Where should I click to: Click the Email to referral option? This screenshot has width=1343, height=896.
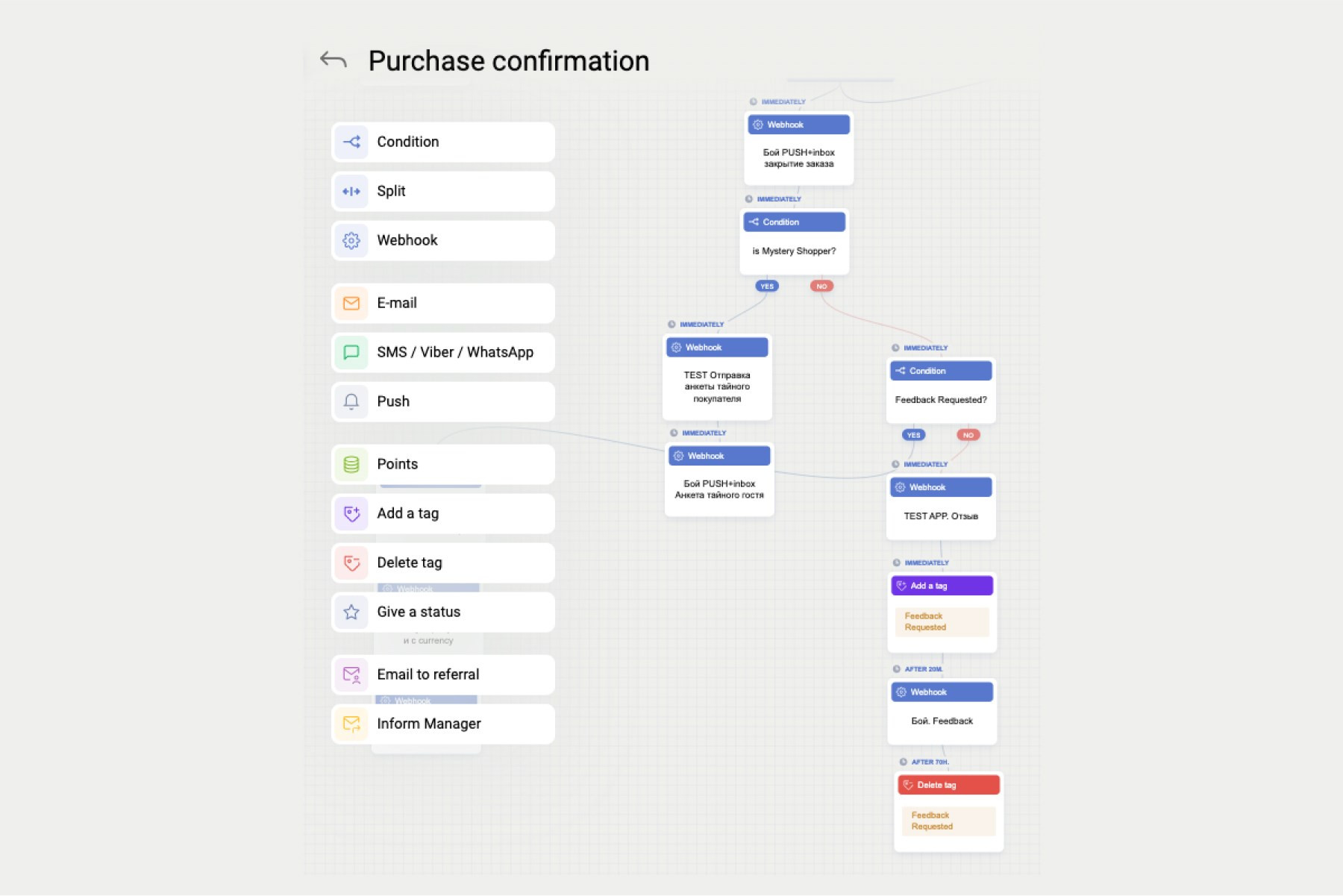click(443, 675)
